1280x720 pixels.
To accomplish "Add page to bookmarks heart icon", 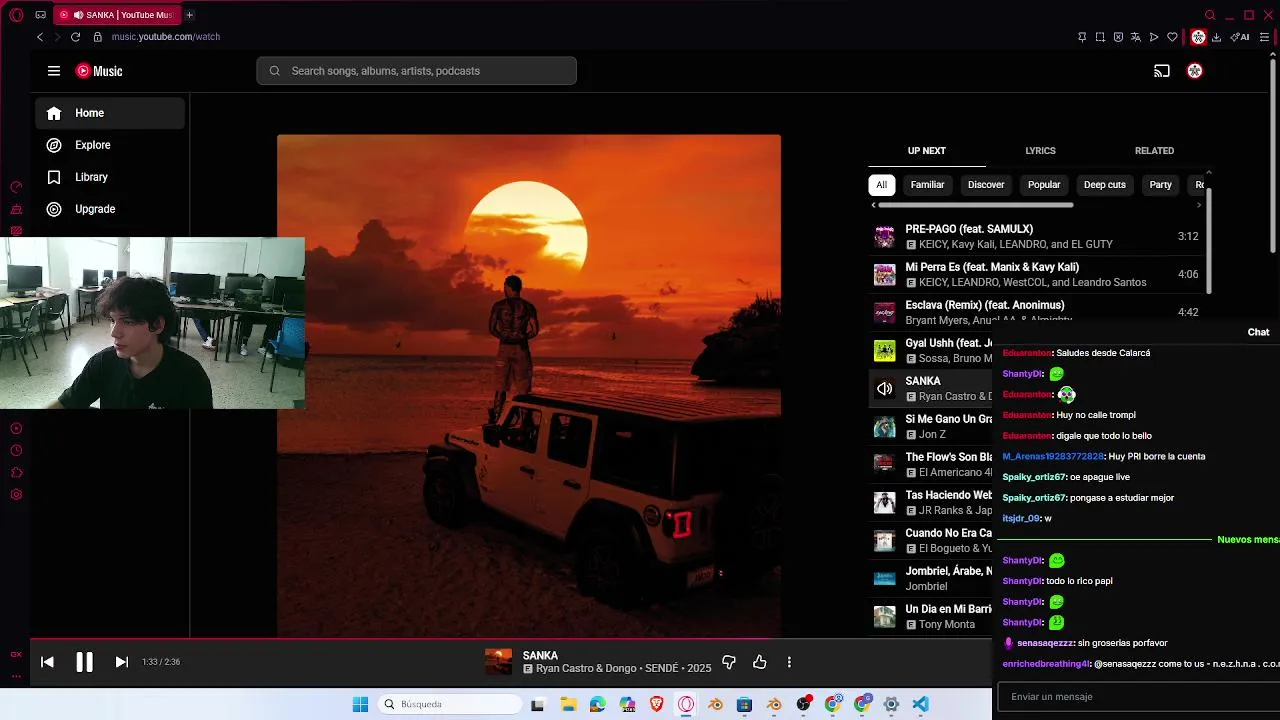I will pos(1172,37).
